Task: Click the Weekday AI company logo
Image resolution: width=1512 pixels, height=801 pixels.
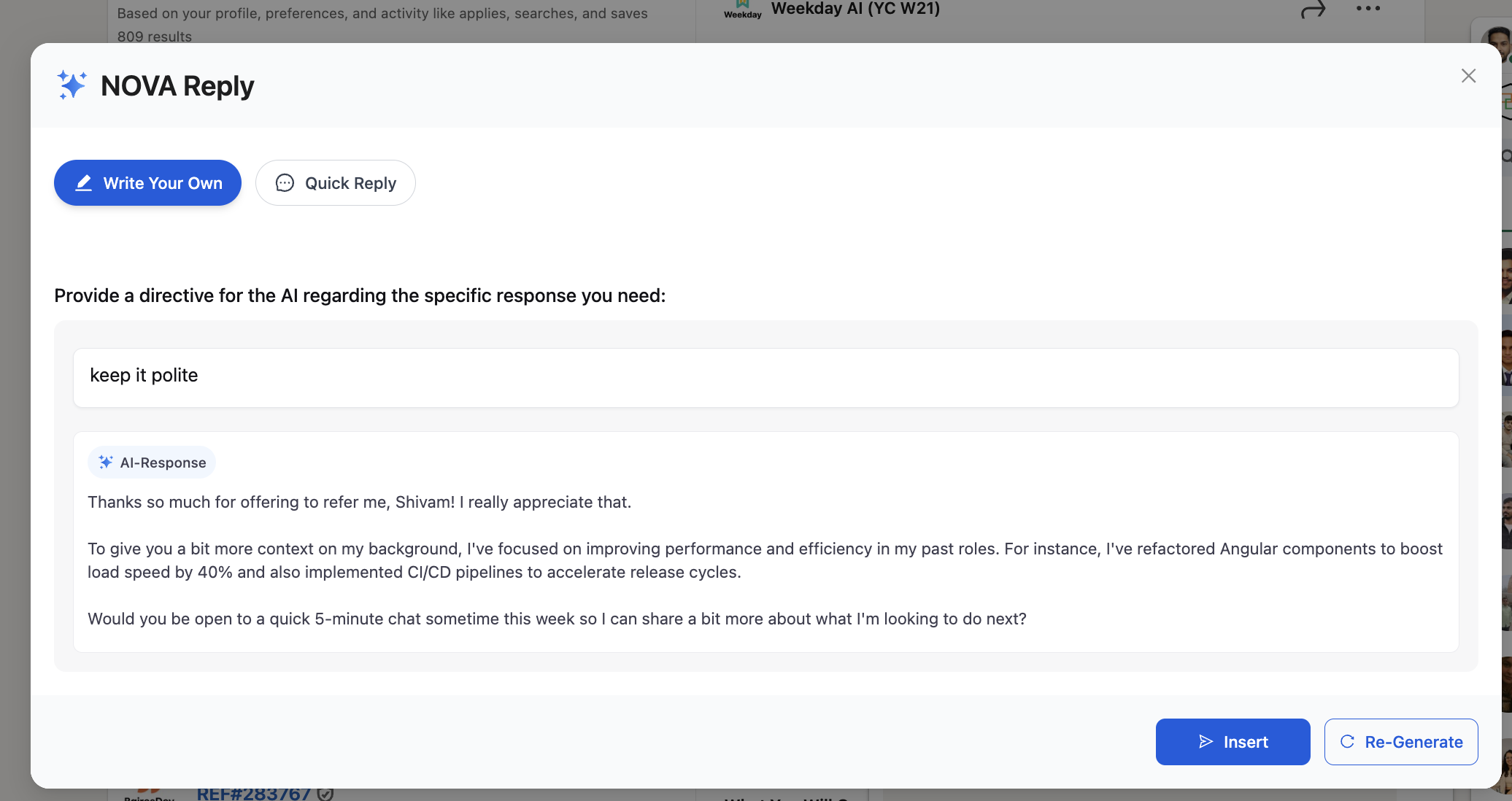Action: point(742,9)
